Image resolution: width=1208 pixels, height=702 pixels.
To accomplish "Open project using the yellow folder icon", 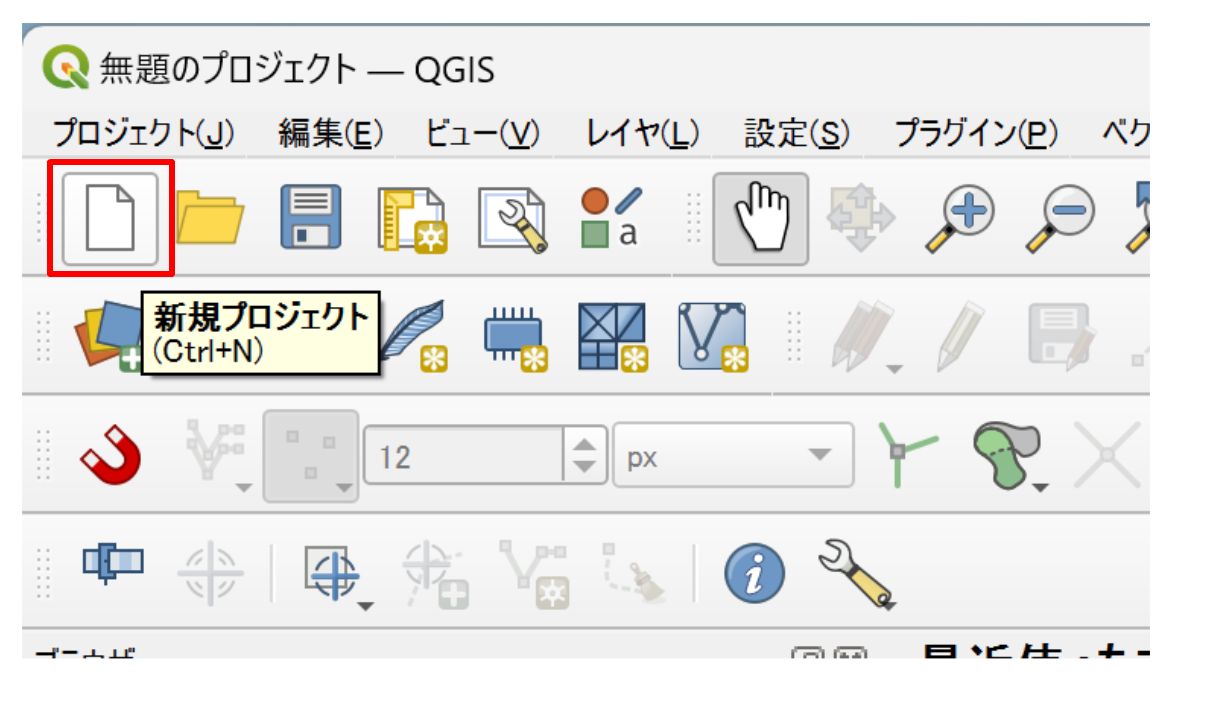I will point(211,218).
